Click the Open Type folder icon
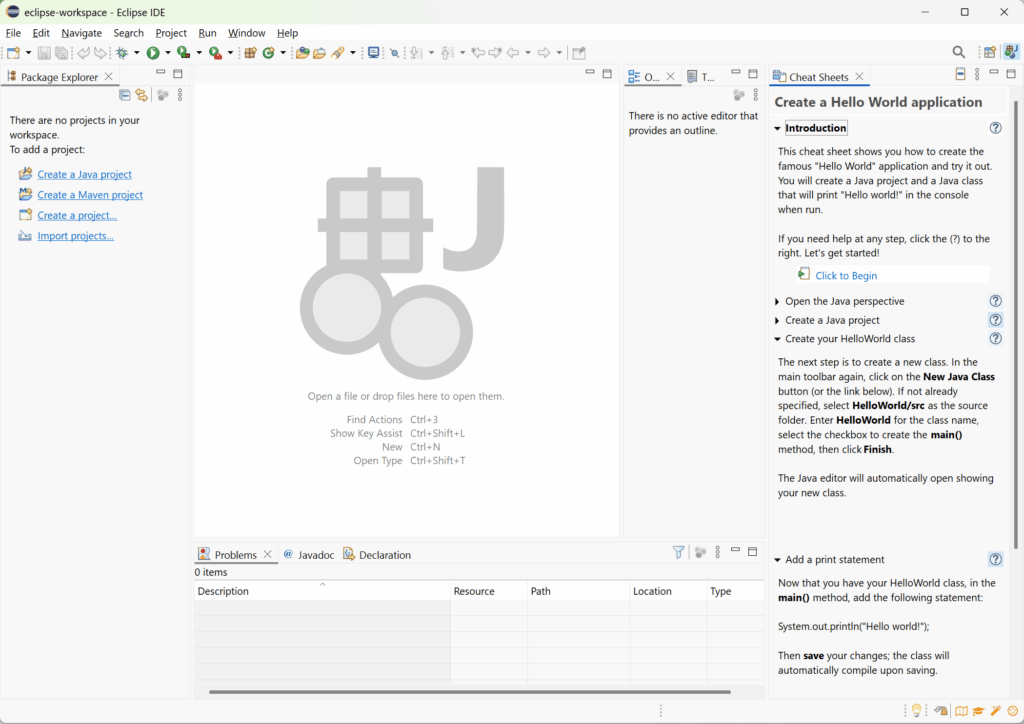Image resolution: width=1024 pixels, height=724 pixels. tap(302, 53)
